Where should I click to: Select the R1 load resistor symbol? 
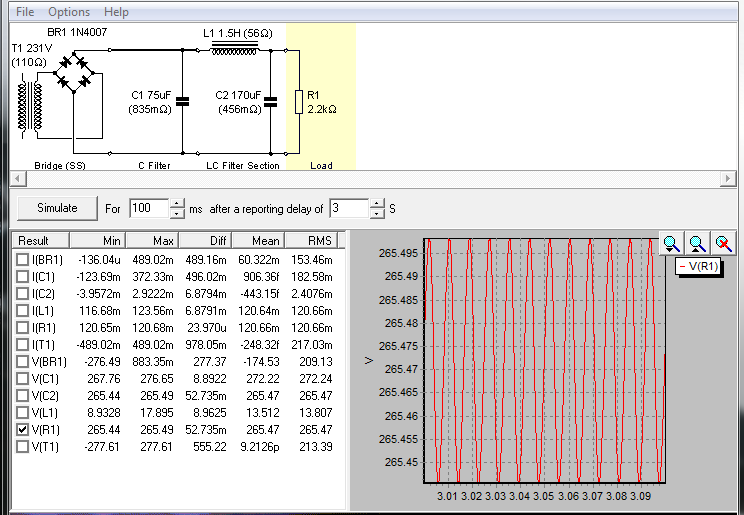pyautogui.click(x=299, y=102)
